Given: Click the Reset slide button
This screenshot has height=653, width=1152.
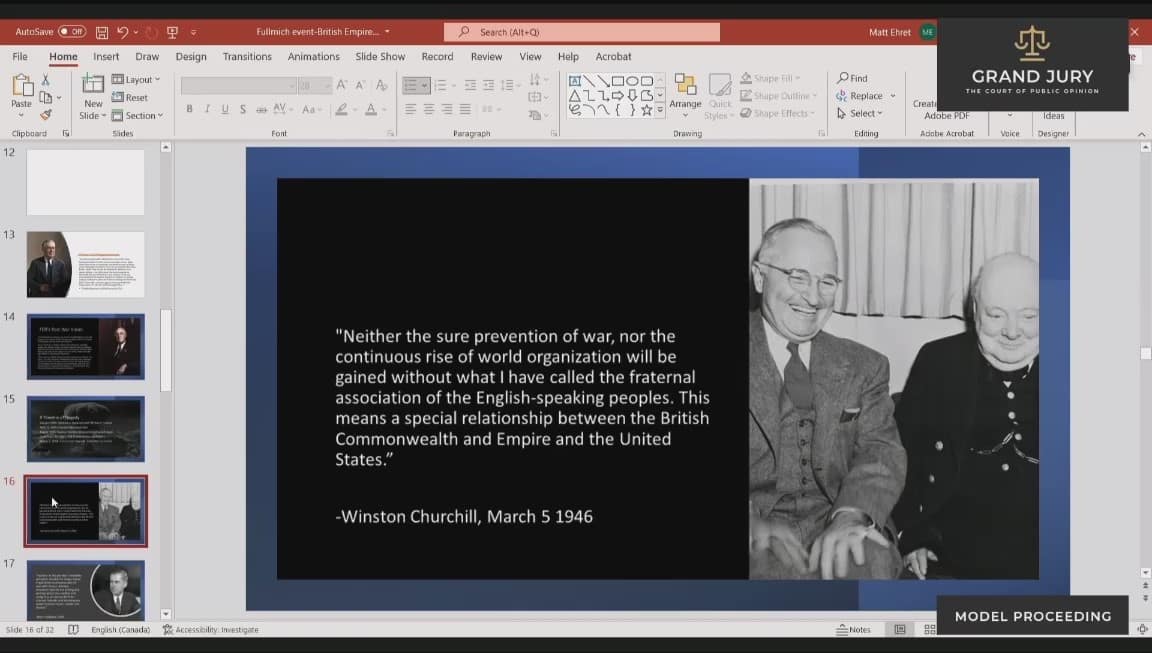Looking at the screenshot, I should click(x=130, y=97).
